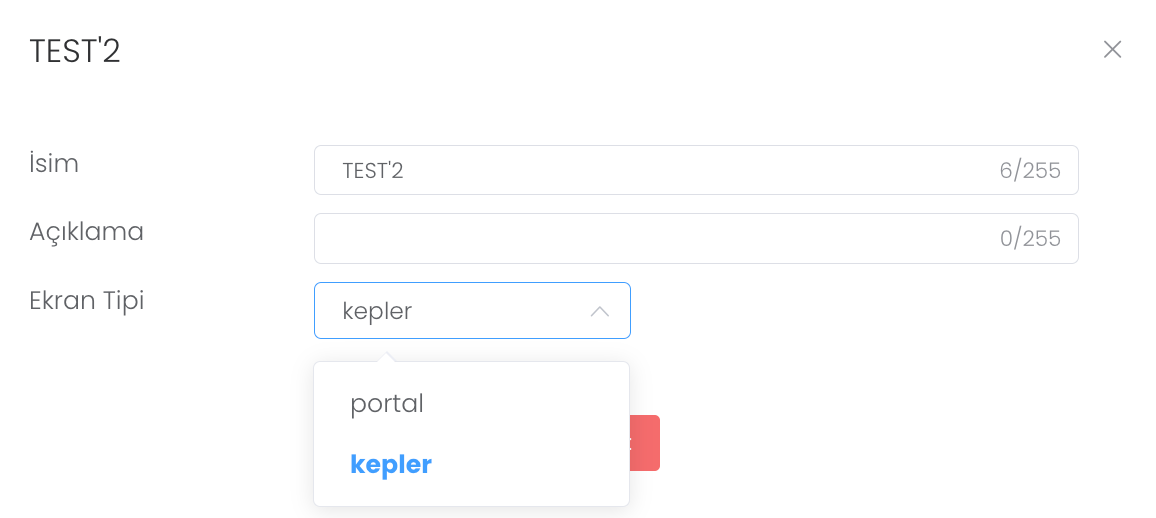Image resolution: width=1156 pixels, height=518 pixels.
Task: Close the TEST'2 dialog with the X icon
Action: click(1112, 50)
